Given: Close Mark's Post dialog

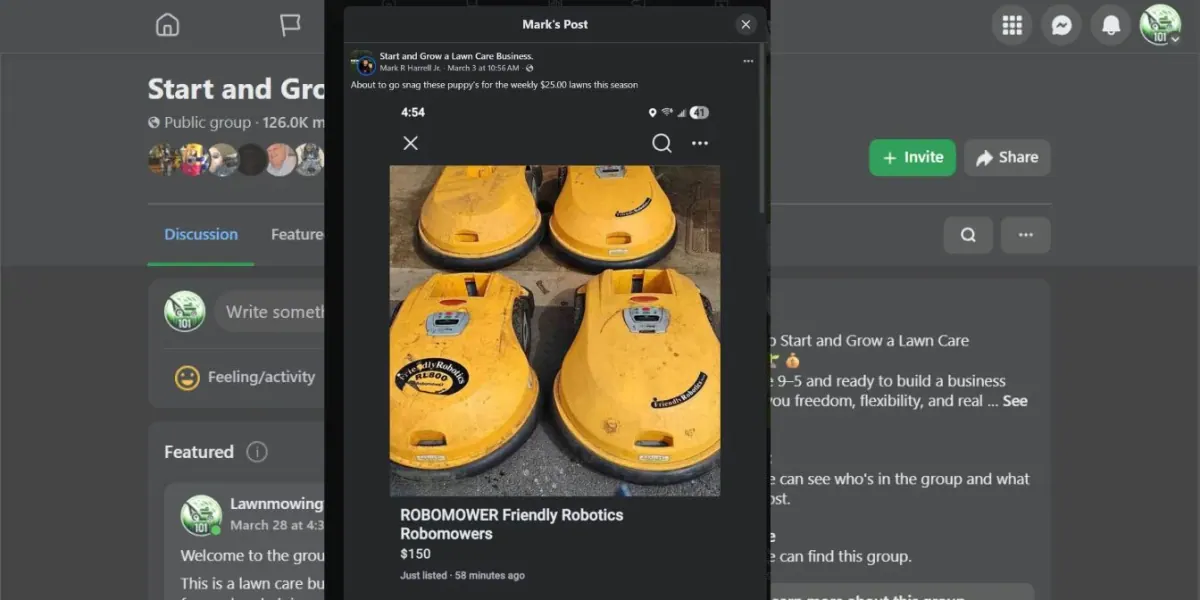Looking at the screenshot, I should pos(746,25).
